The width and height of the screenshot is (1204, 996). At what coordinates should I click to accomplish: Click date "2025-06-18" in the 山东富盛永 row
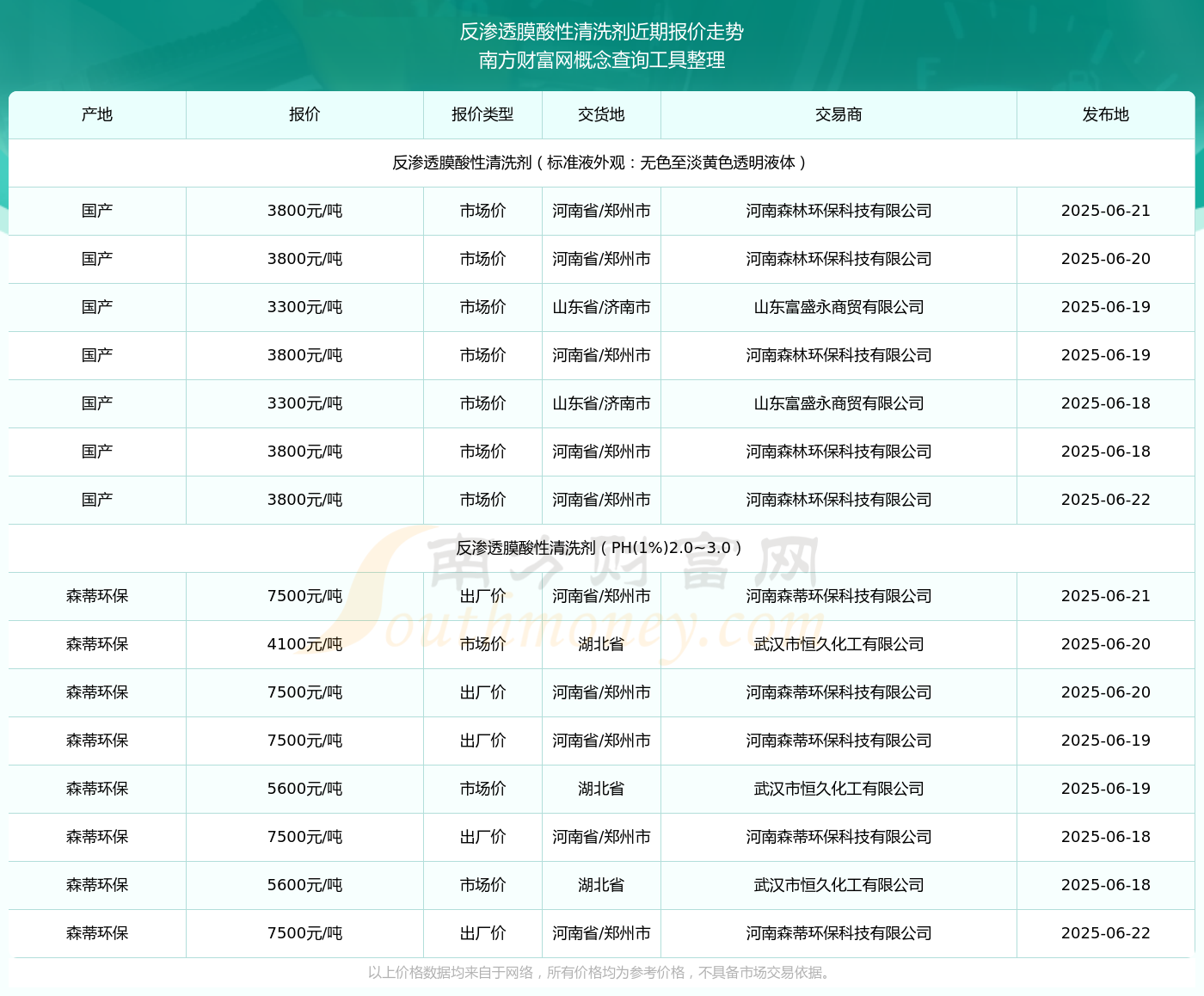(1105, 403)
